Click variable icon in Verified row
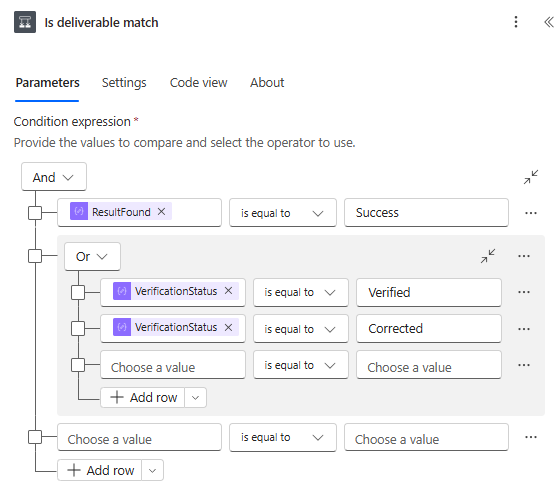This screenshot has width=554, height=496. point(122,291)
